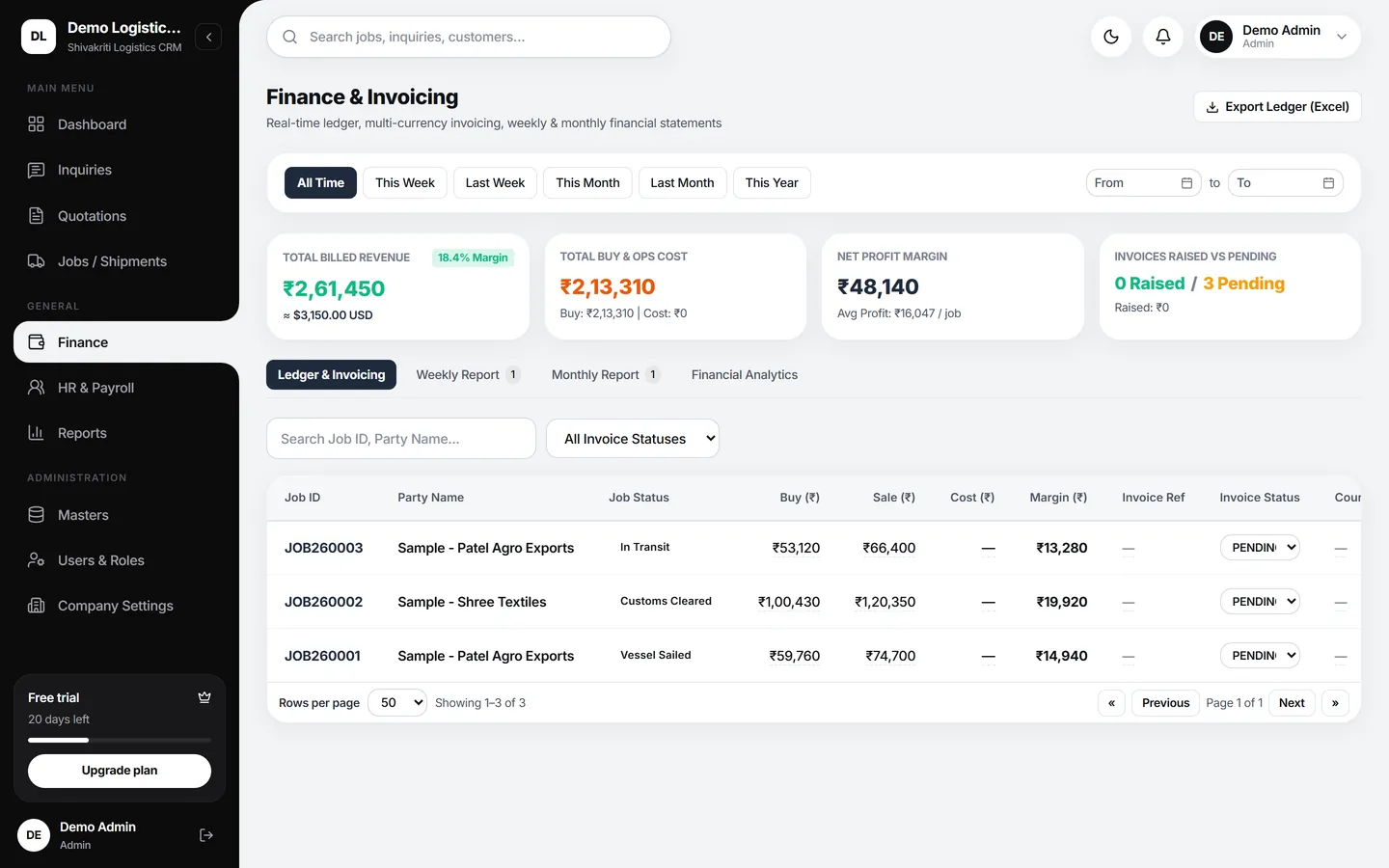The width and height of the screenshot is (1389, 868).
Task: Export Ledger to Excel
Action: [1277, 107]
